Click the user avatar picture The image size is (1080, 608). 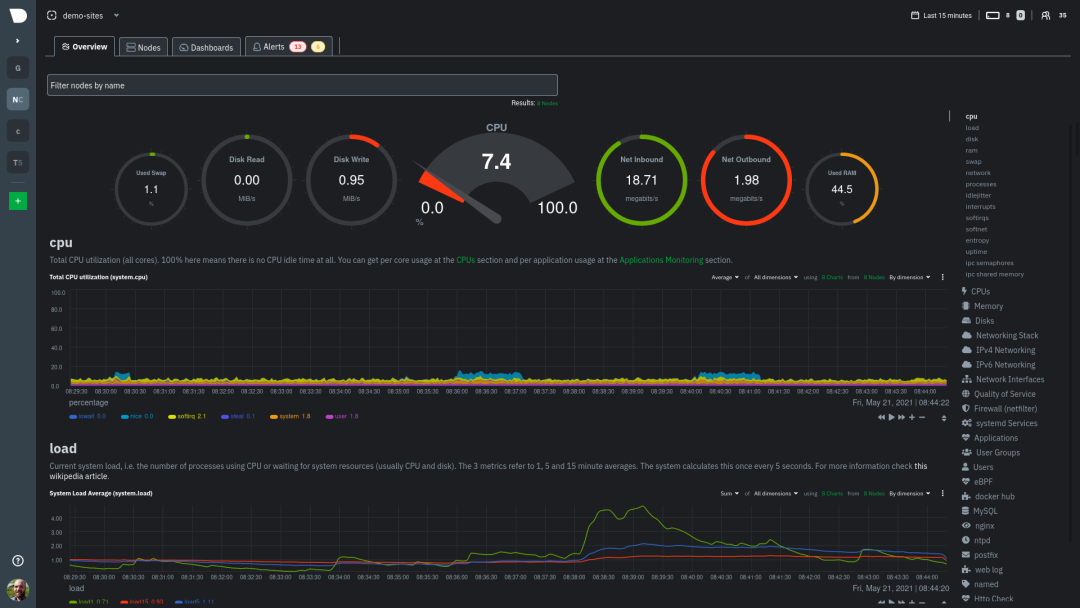click(x=18, y=589)
